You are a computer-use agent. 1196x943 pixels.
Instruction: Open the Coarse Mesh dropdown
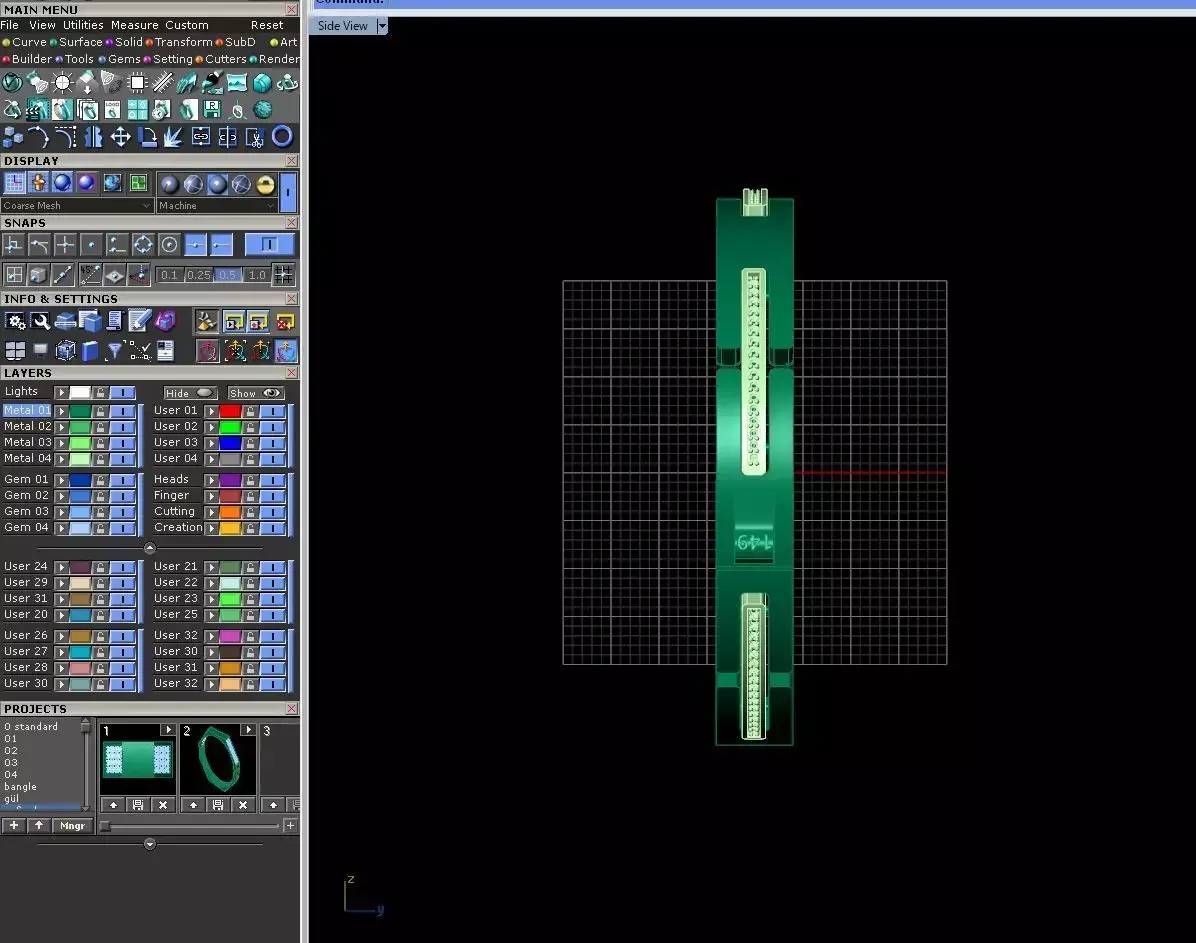click(76, 206)
